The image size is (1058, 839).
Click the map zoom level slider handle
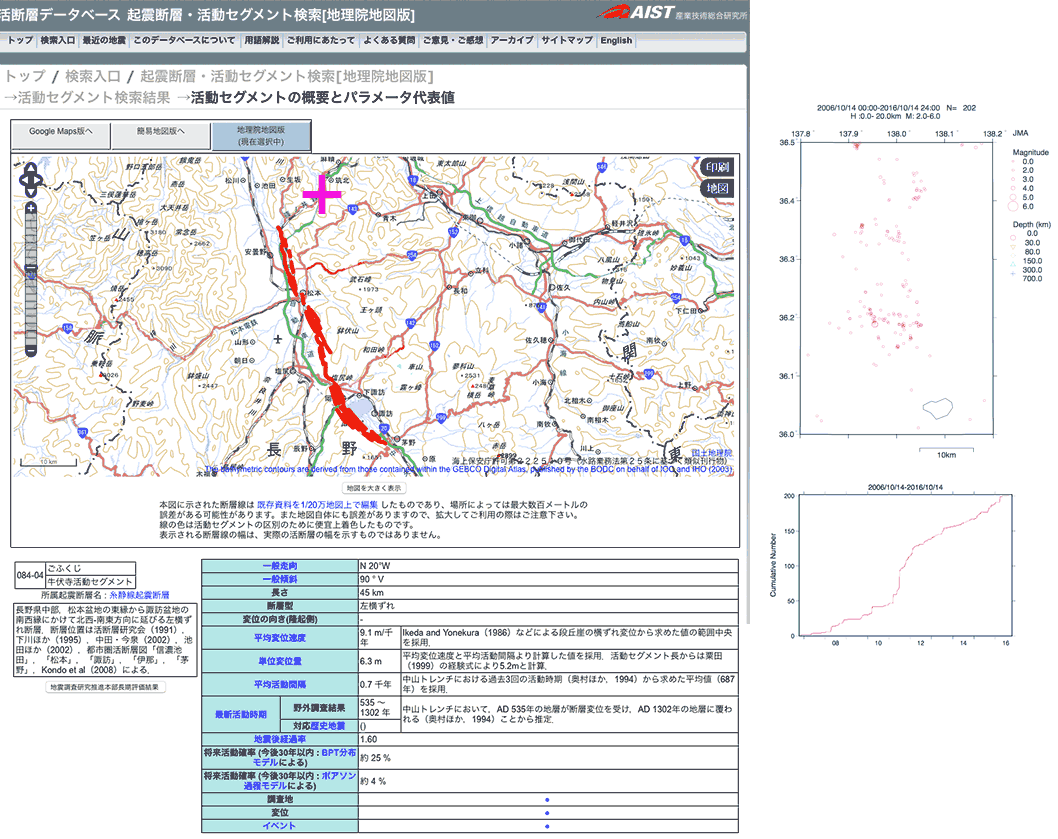[31, 268]
